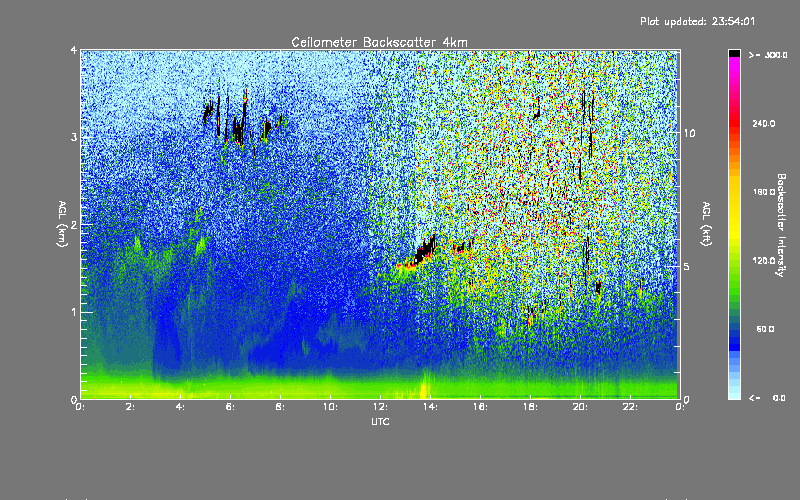Click the '5' tick on the kft axis
Screen dimensions: 800x500
[687, 266]
